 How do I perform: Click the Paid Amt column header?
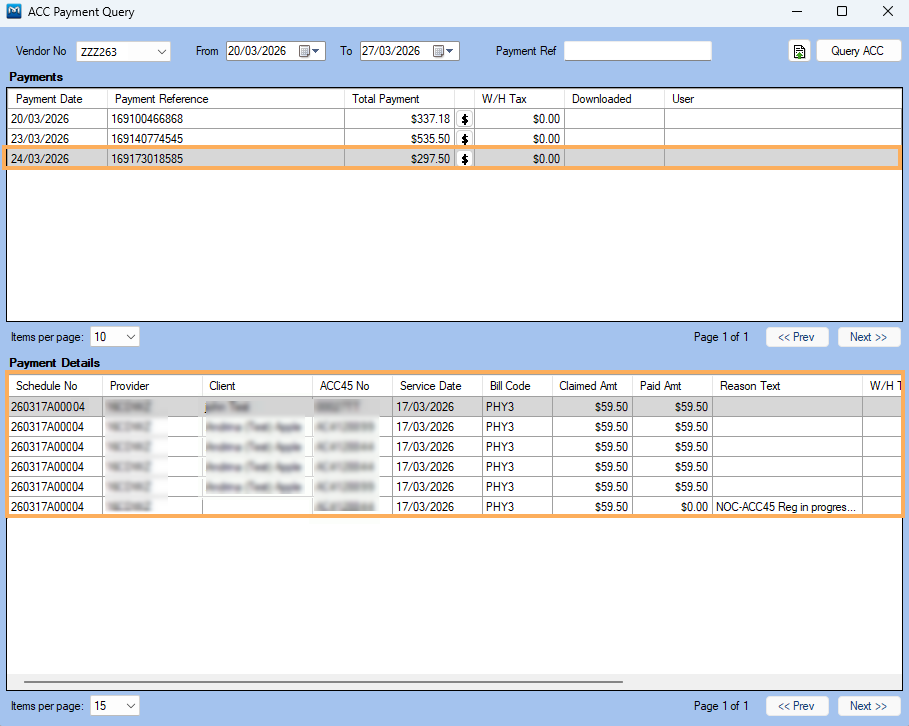[x=672, y=386]
